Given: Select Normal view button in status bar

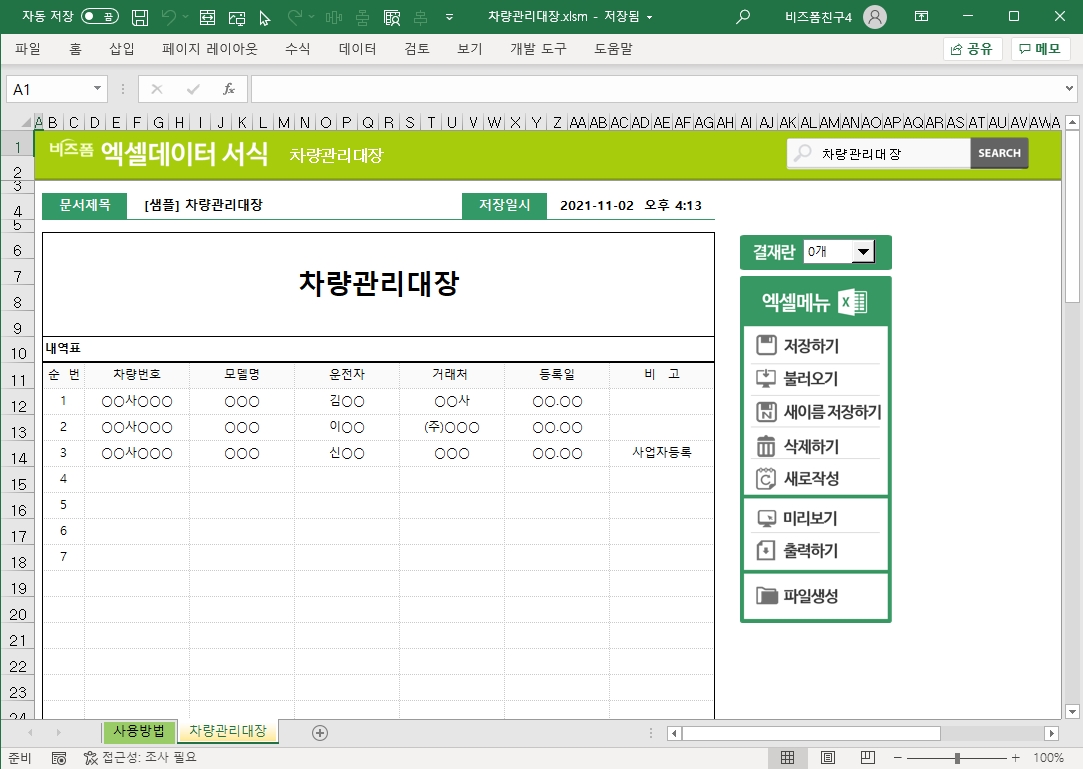Looking at the screenshot, I should coord(788,758).
